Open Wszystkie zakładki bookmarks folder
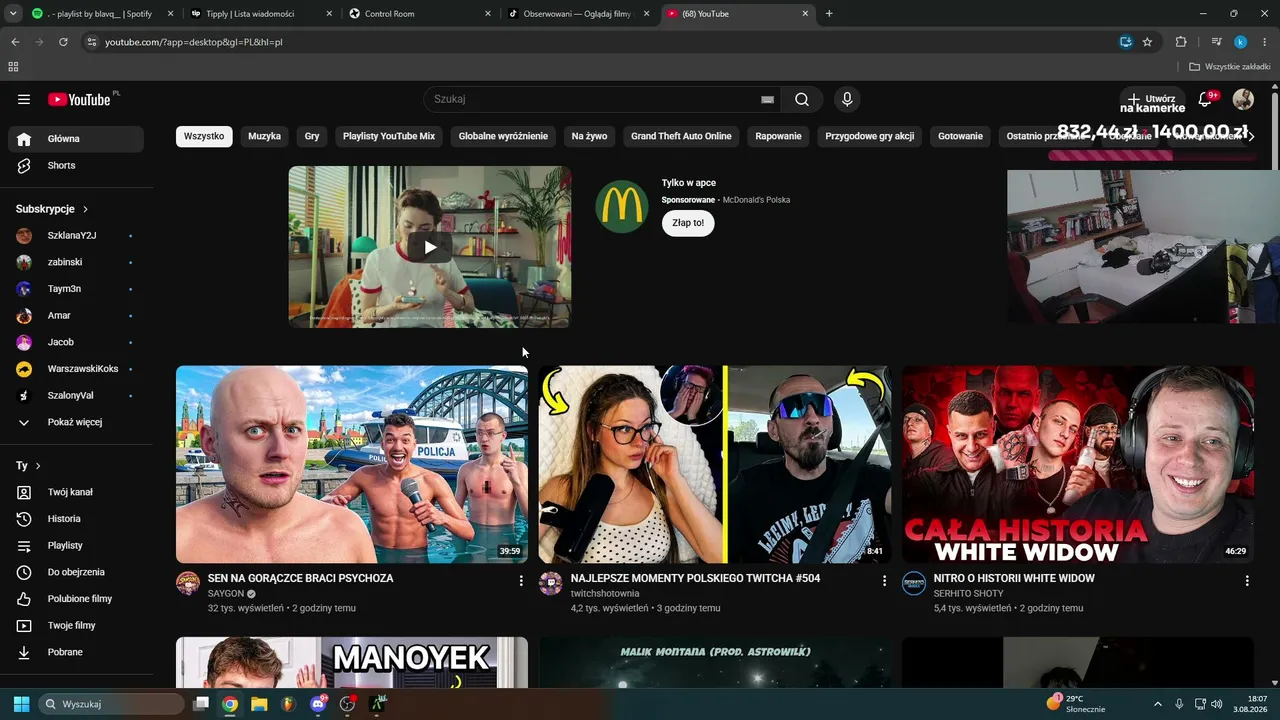1280x720 pixels. (x=1229, y=67)
